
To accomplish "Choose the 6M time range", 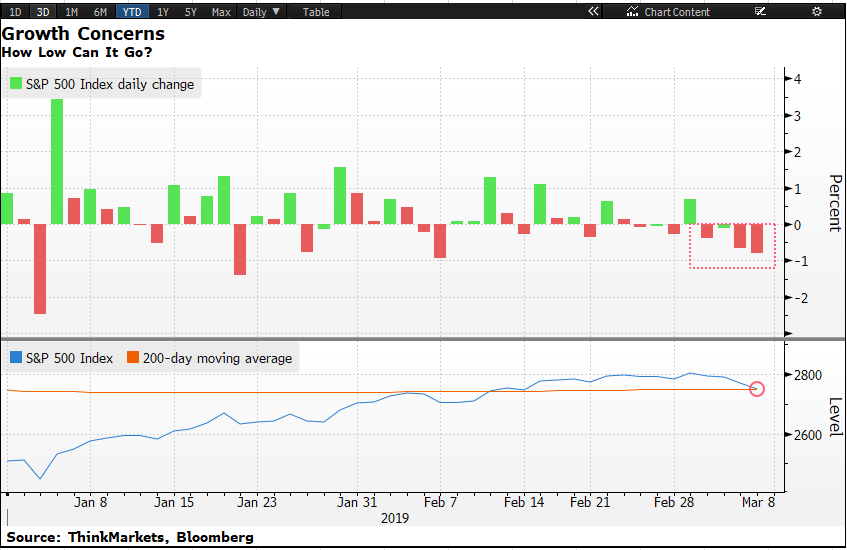I will (x=100, y=12).
